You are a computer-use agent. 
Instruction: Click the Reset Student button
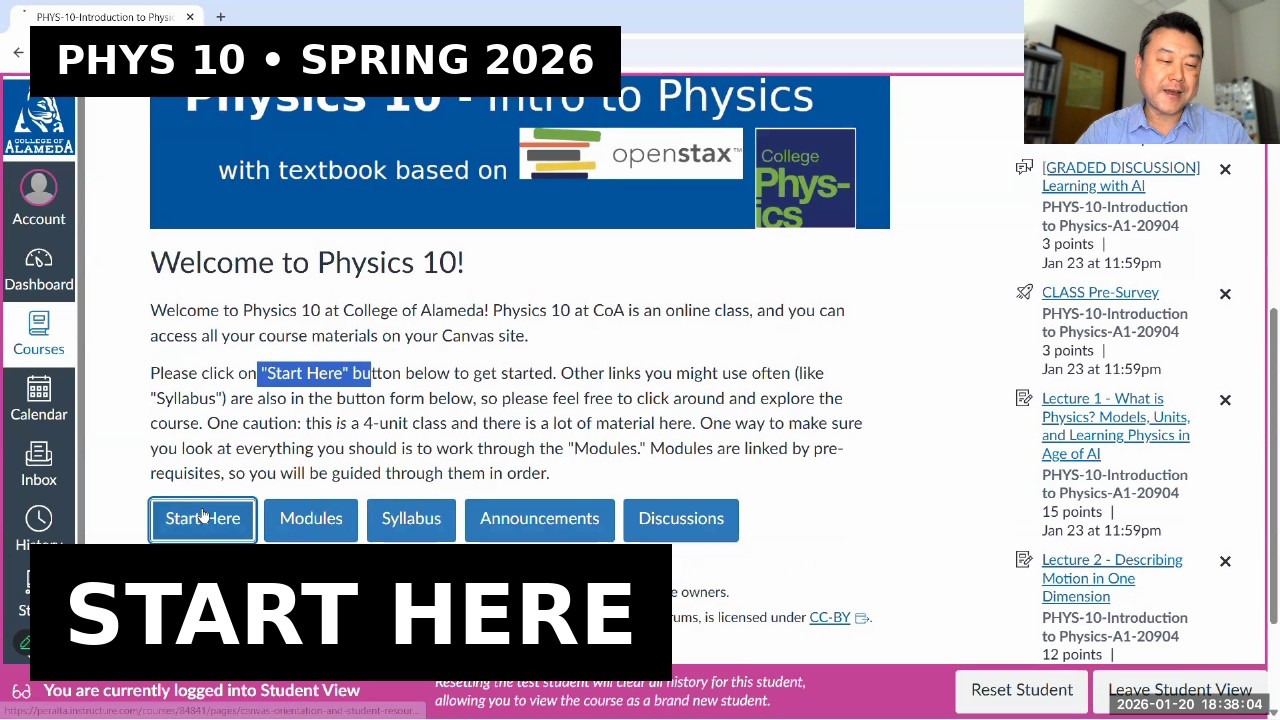1022,690
